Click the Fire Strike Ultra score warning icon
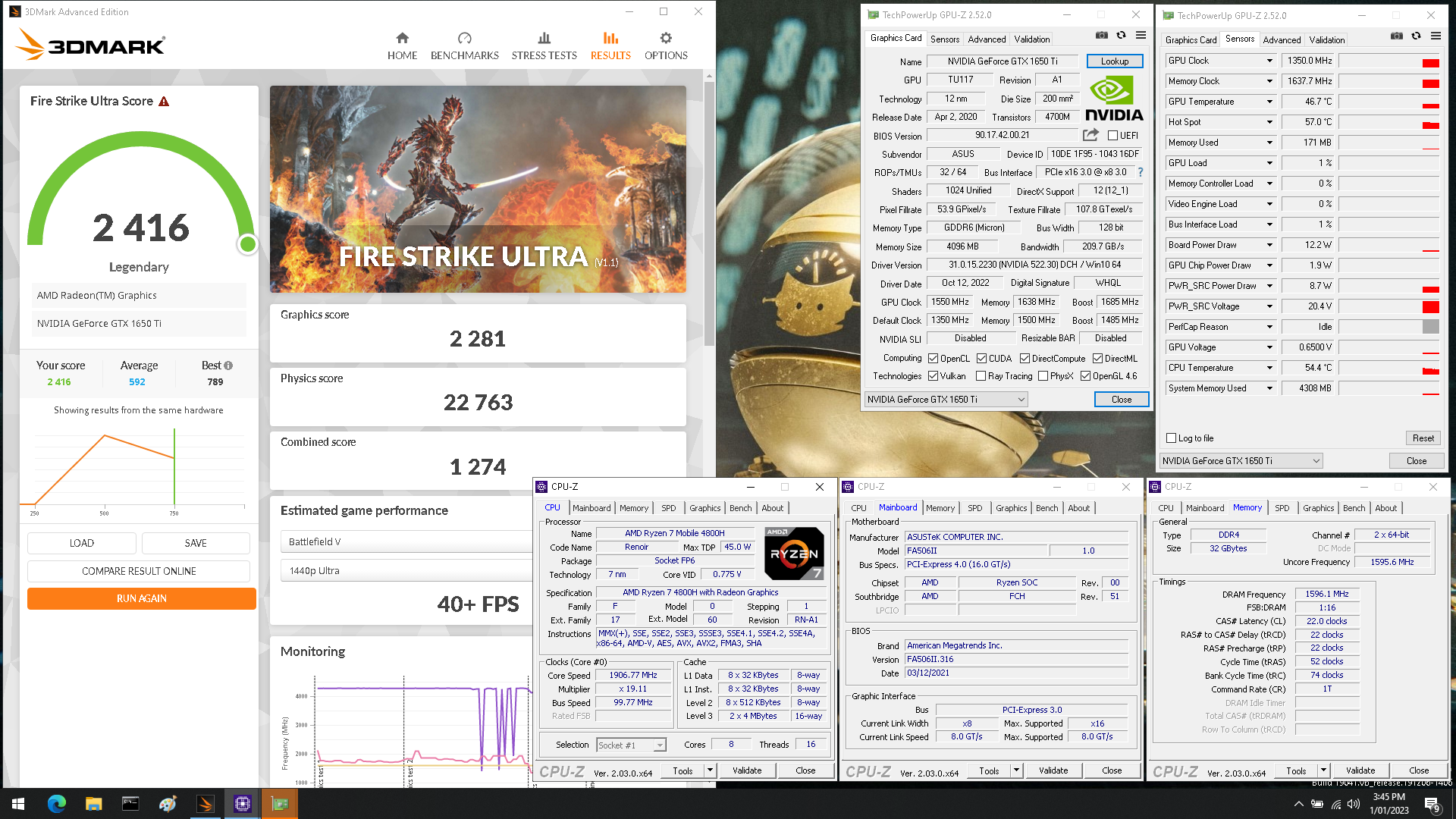 (x=164, y=101)
